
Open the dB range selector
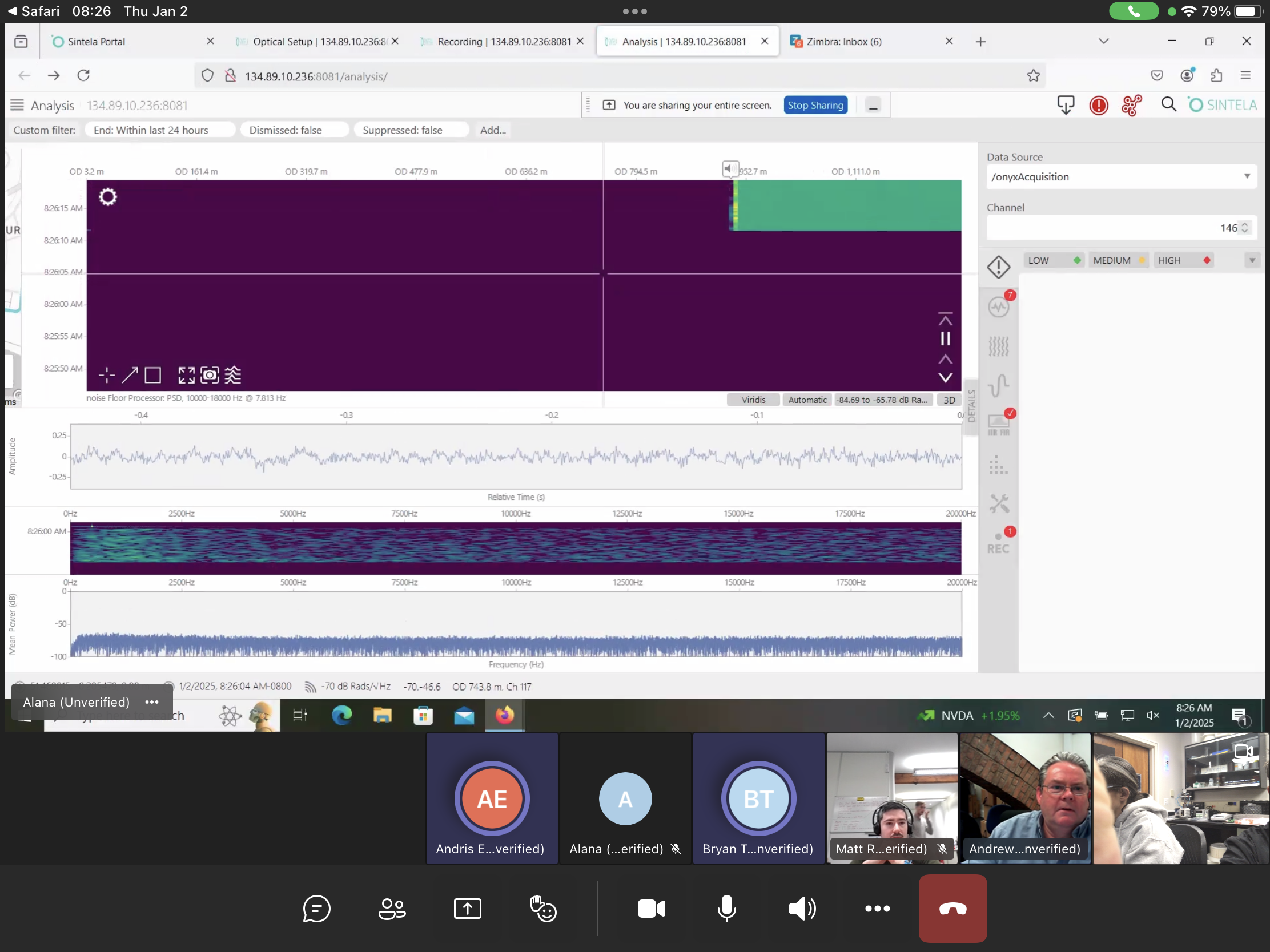click(882, 400)
